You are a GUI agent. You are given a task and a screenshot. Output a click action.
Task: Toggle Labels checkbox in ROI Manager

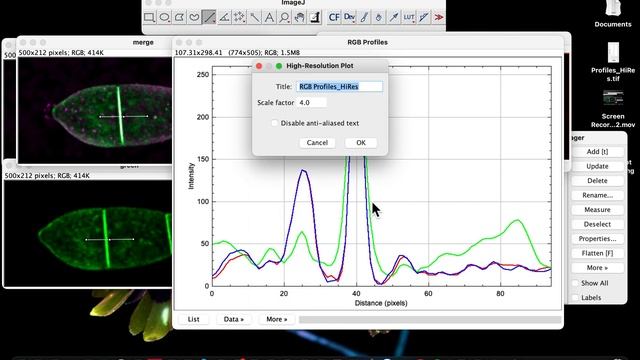[x=575, y=298]
